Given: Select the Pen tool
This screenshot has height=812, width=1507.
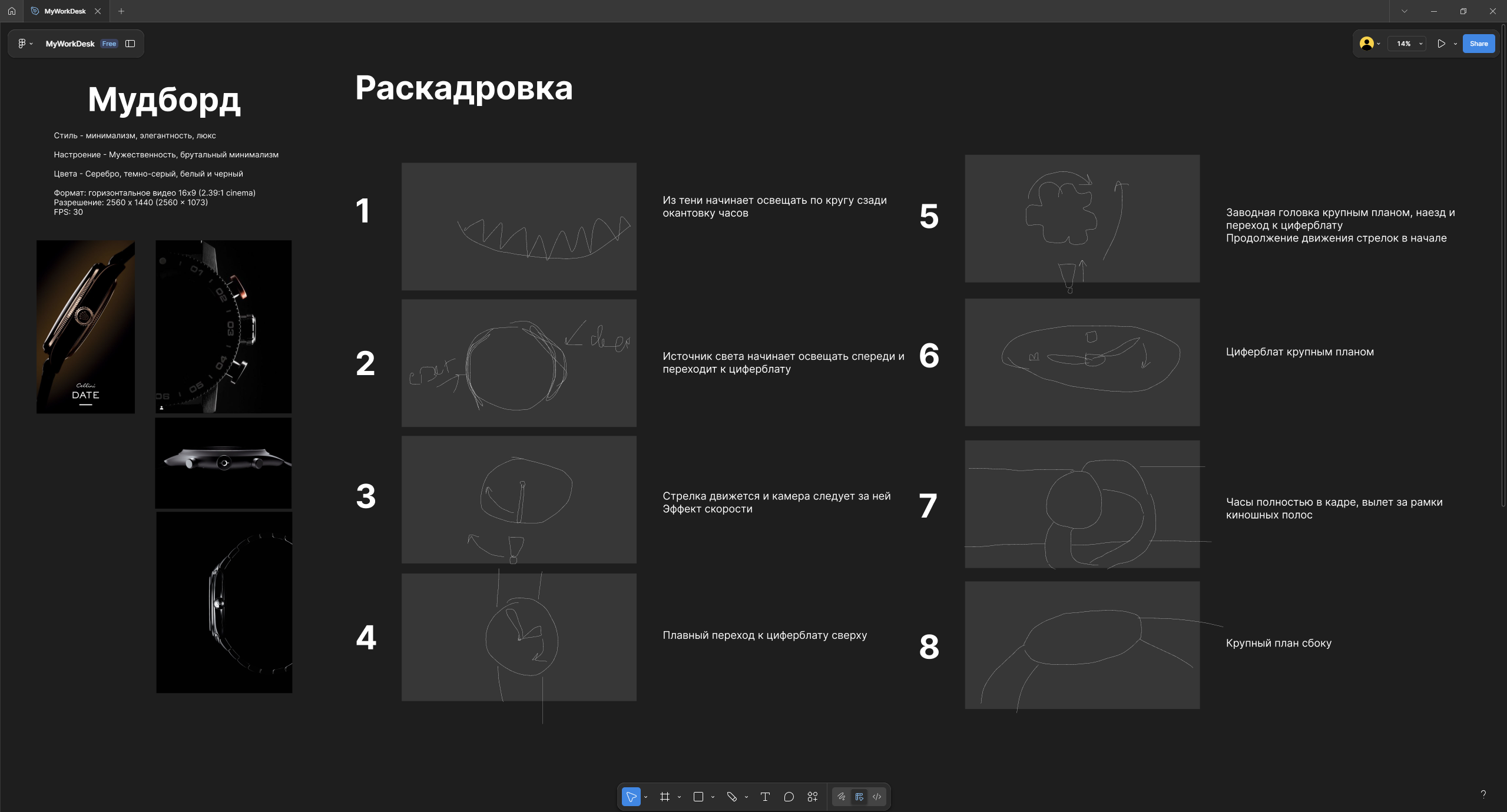Looking at the screenshot, I should click(x=732, y=797).
